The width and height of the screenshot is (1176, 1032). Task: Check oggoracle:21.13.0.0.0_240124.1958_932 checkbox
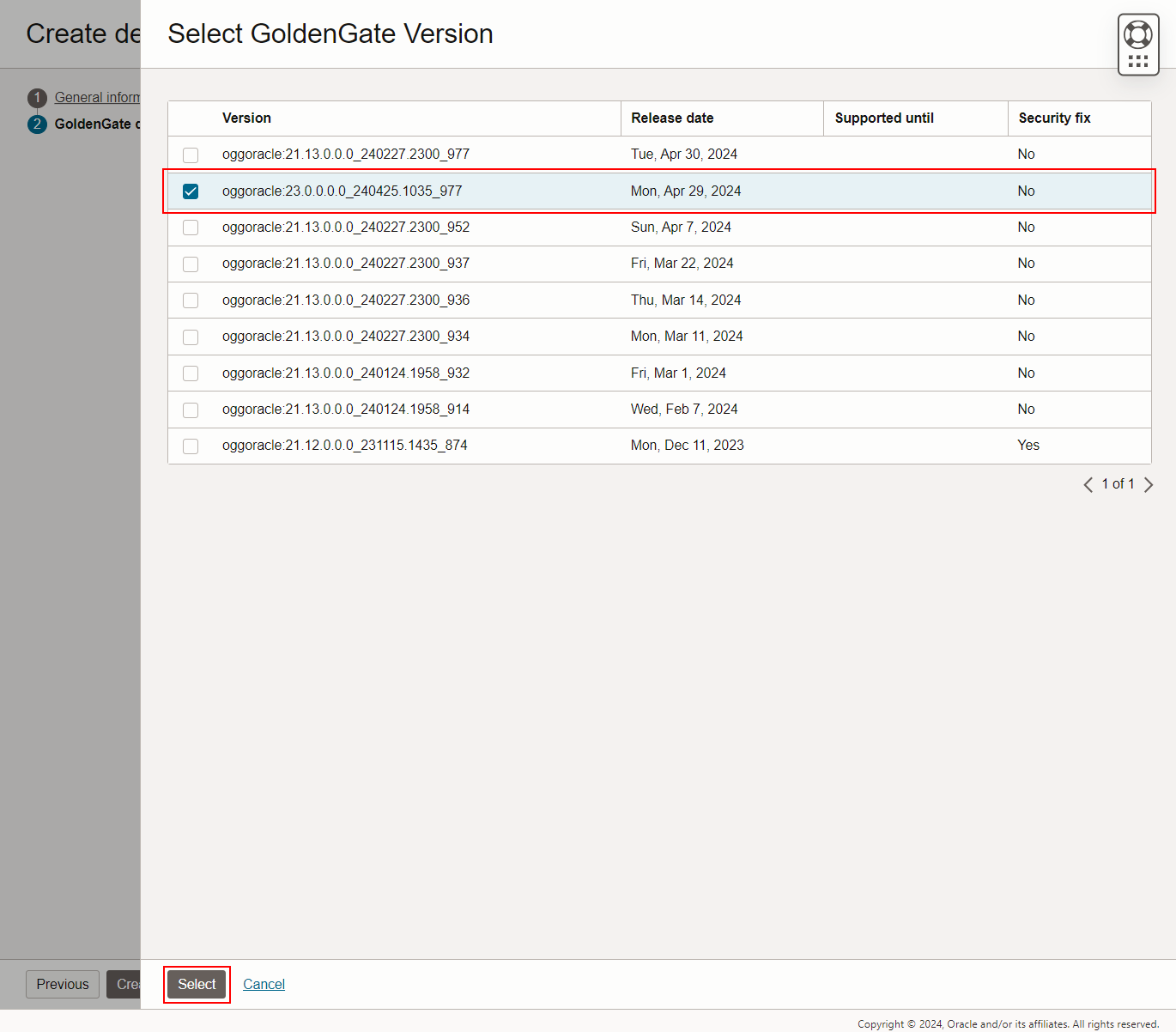tap(191, 373)
